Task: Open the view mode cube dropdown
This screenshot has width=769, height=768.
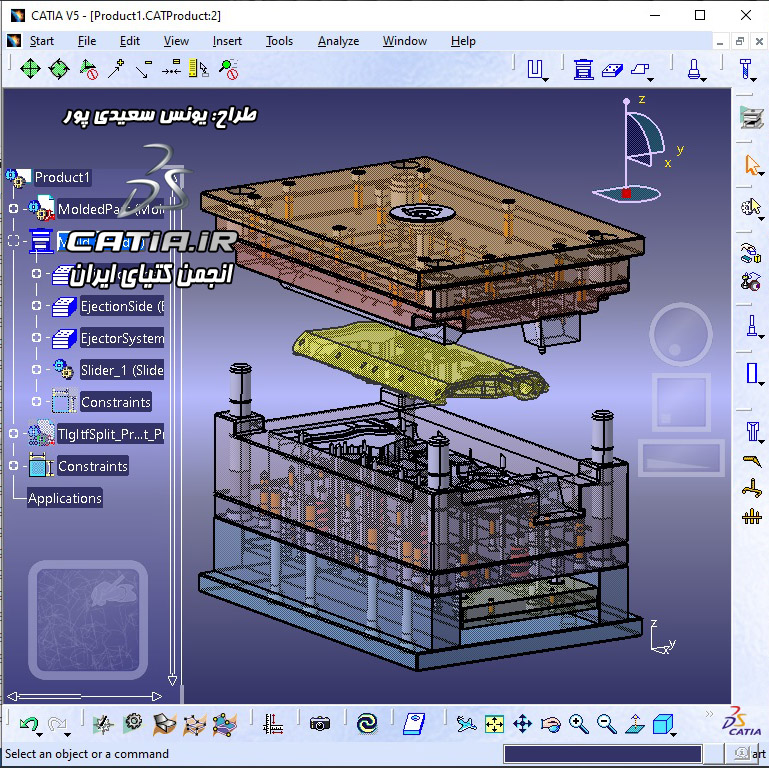Action: tap(674, 734)
